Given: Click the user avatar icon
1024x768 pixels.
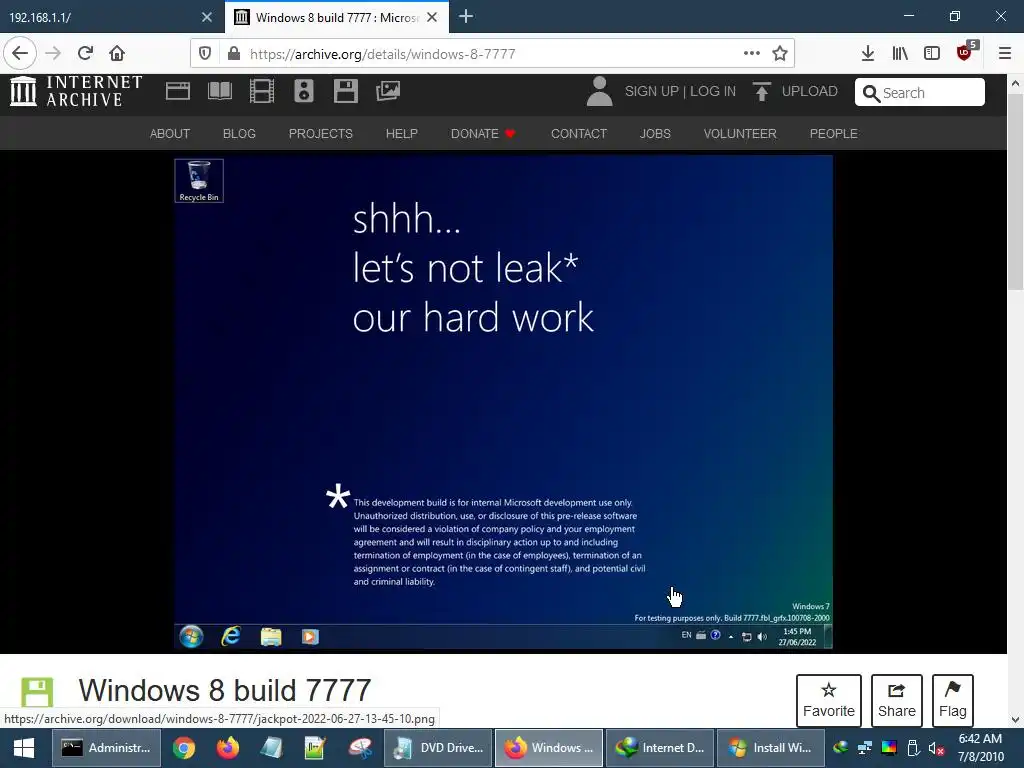Looking at the screenshot, I should coord(600,91).
